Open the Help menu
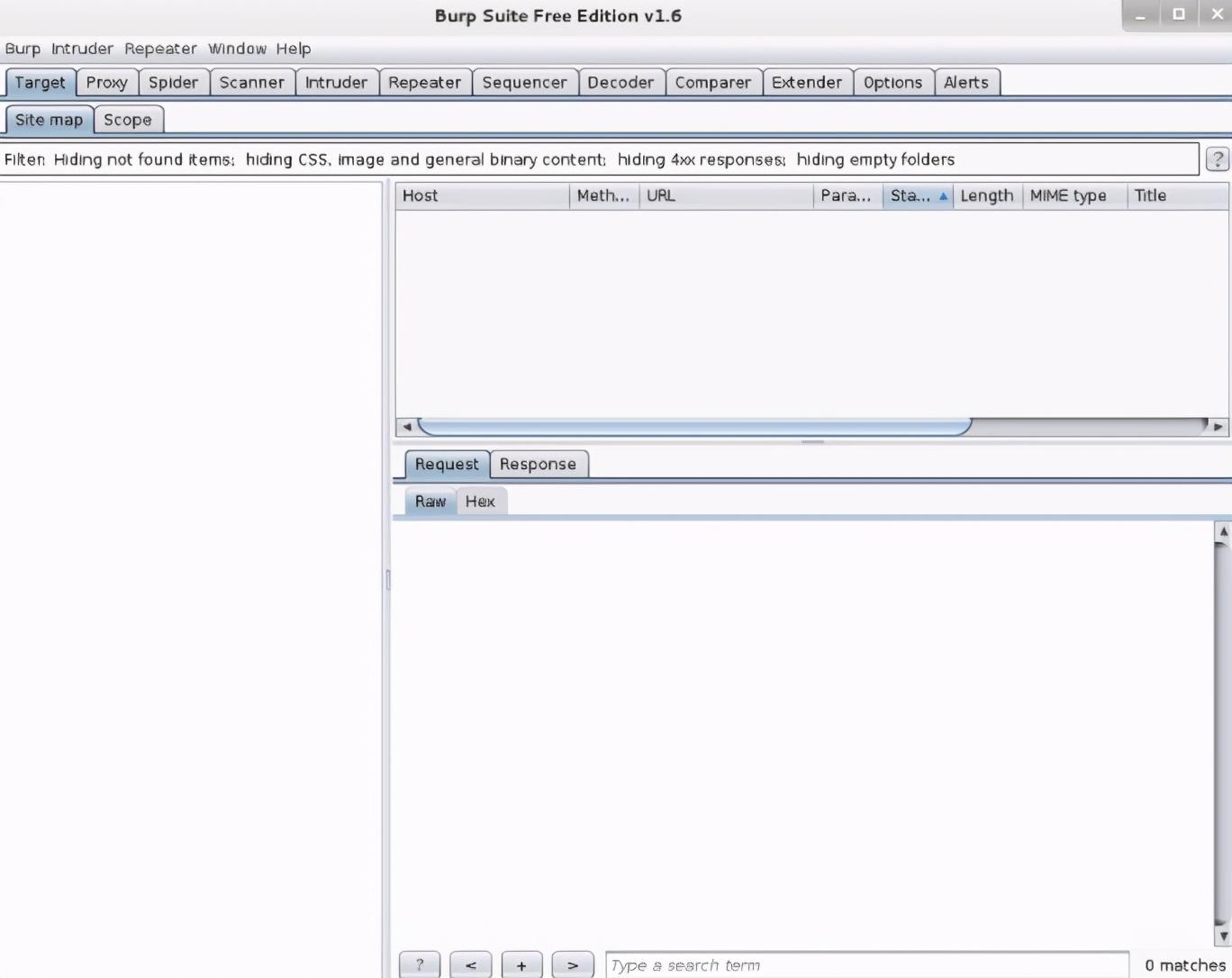Image resolution: width=1232 pixels, height=978 pixels. click(x=294, y=49)
